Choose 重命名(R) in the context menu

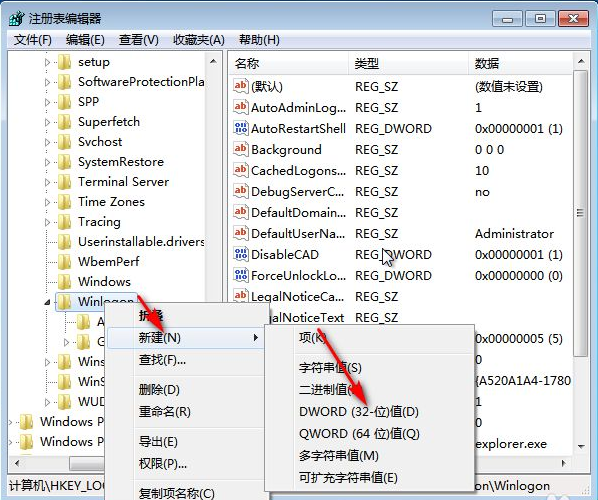coord(185,412)
